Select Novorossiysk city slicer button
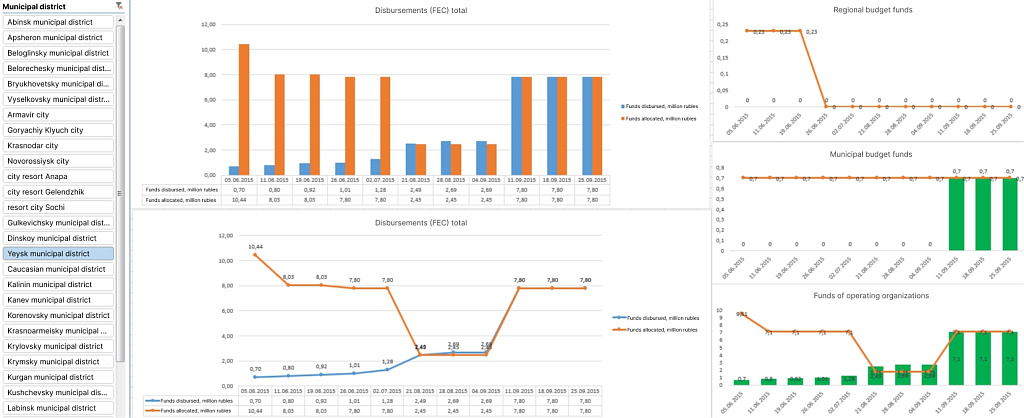The width and height of the screenshot is (1024, 418). tap(58, 160)
